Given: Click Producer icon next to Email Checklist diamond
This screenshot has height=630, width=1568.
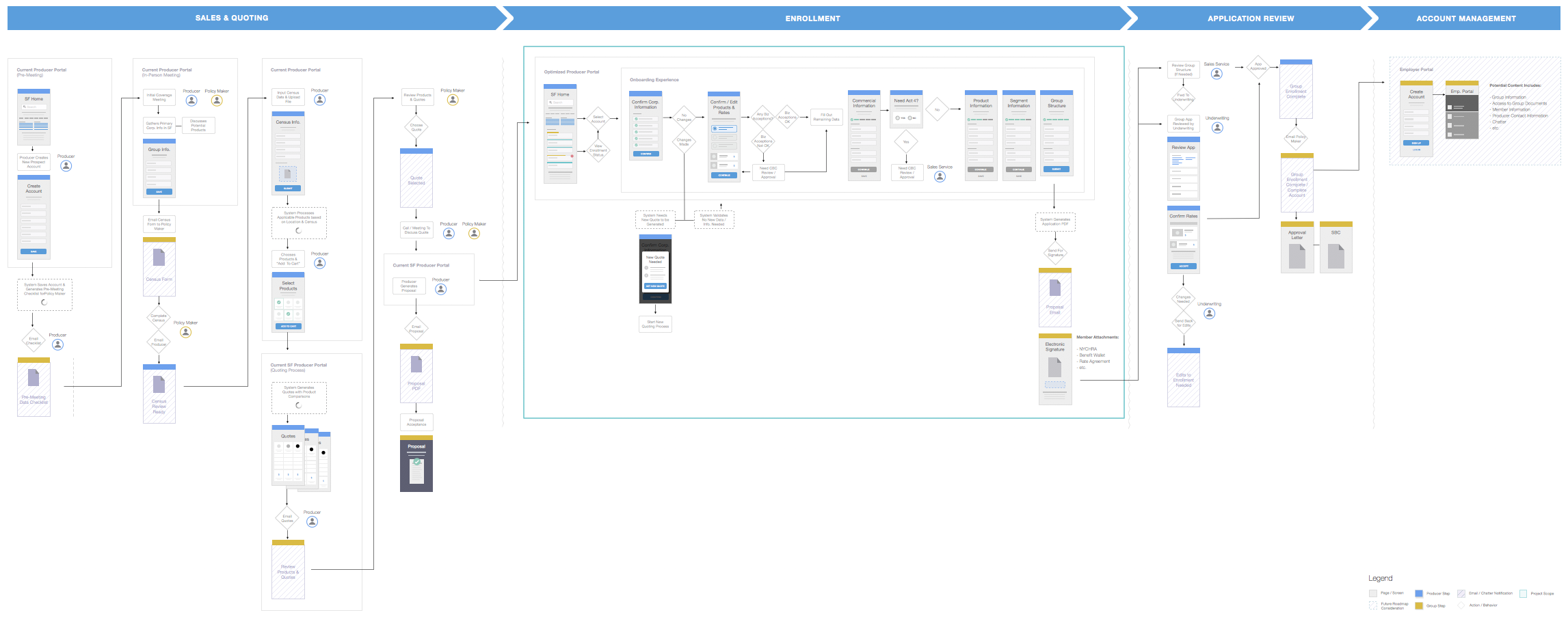Looking at the screenshot, I should pos(58,345).
